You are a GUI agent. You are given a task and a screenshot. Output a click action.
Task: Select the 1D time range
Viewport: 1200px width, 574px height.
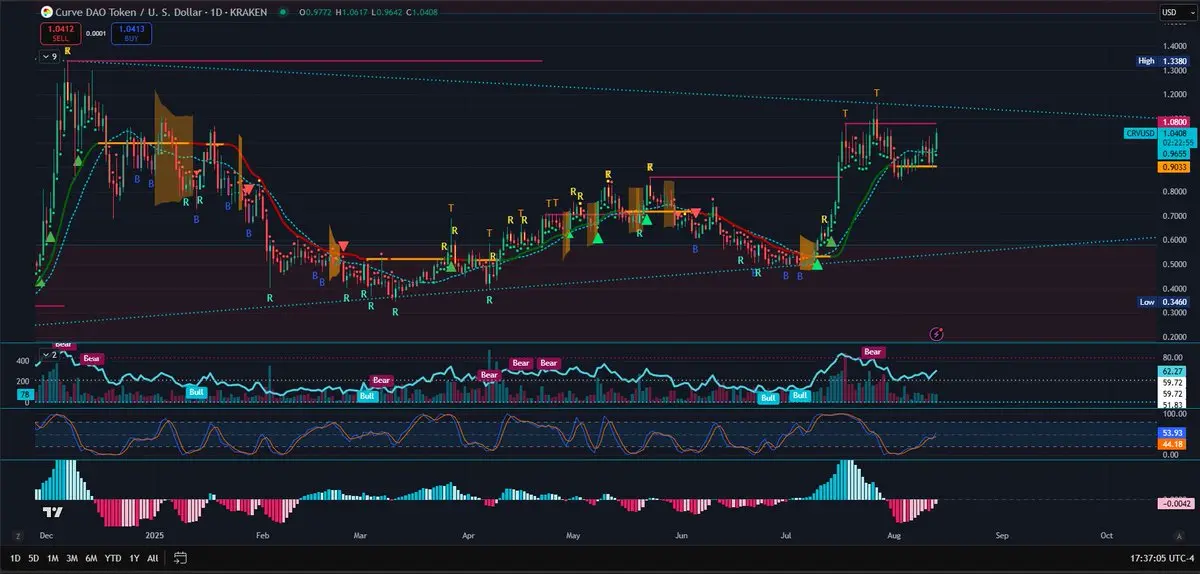click(x=16, y=559)
